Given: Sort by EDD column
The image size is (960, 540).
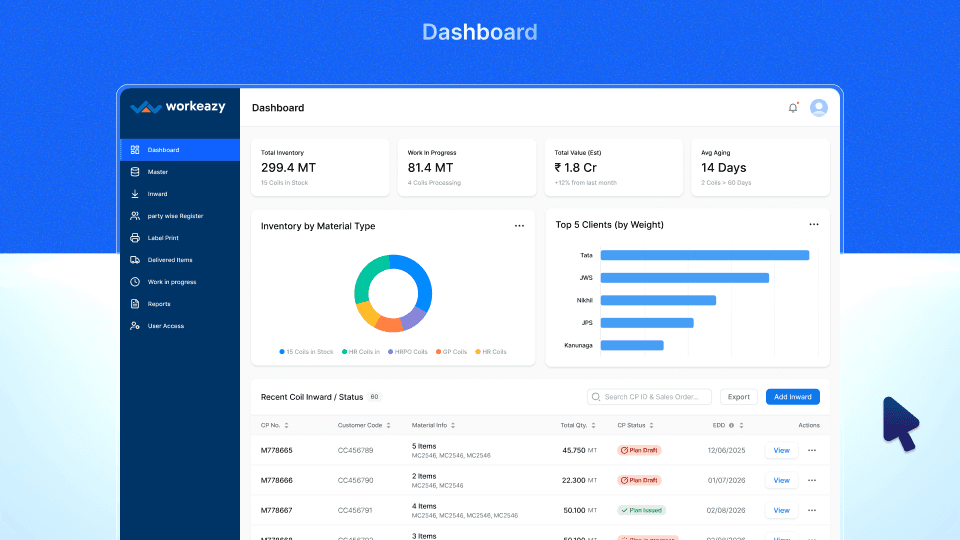Looking at the screenshot, I should (x=741, y=426).
